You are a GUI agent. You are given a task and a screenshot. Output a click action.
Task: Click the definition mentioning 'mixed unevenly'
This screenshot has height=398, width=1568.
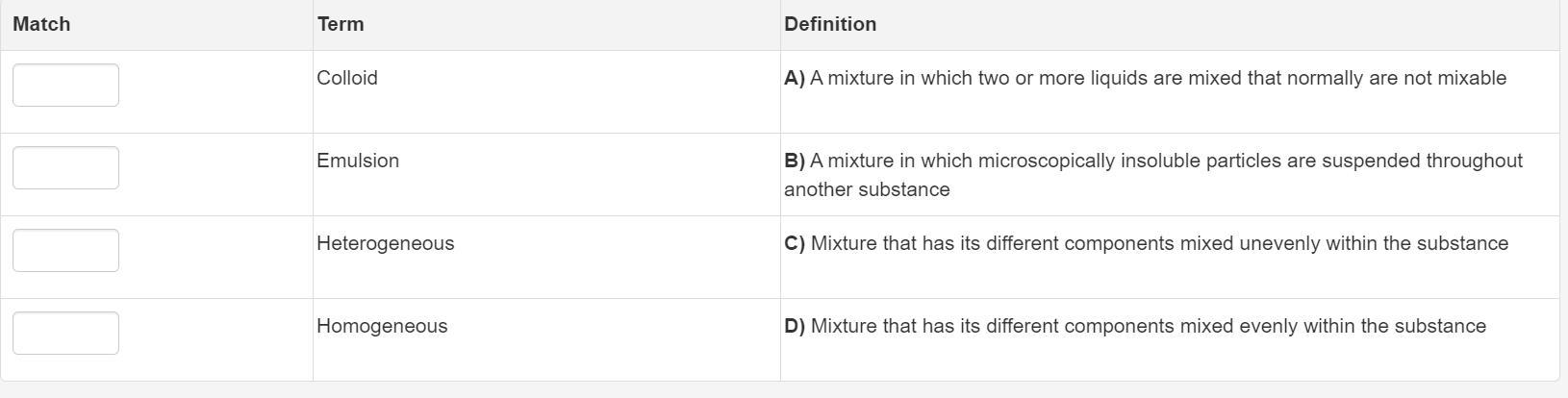coord(1159,243)
